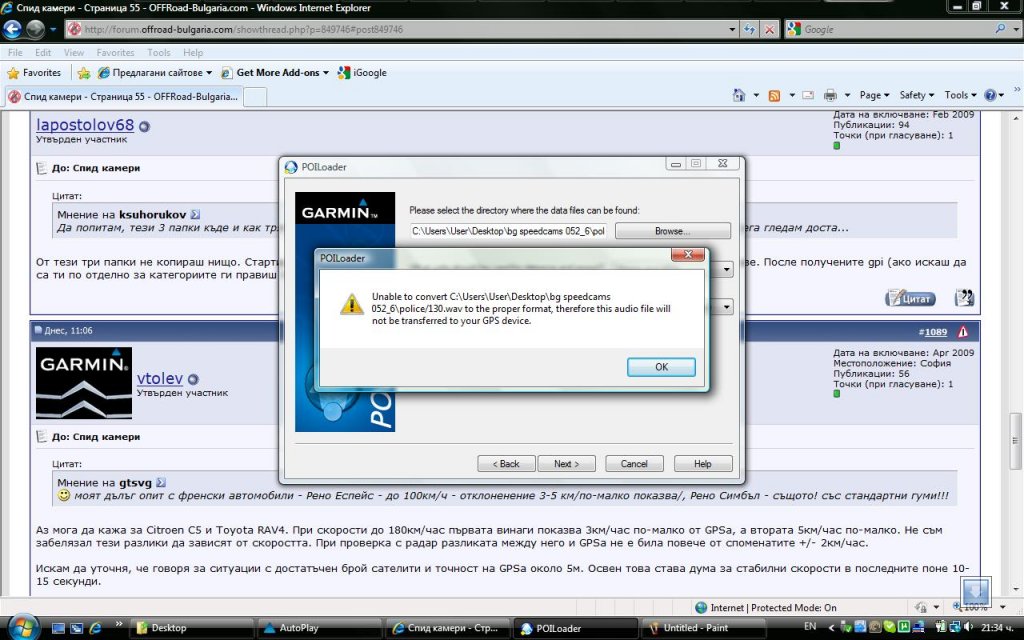Click the Help question mark icon

pos(991,95)
